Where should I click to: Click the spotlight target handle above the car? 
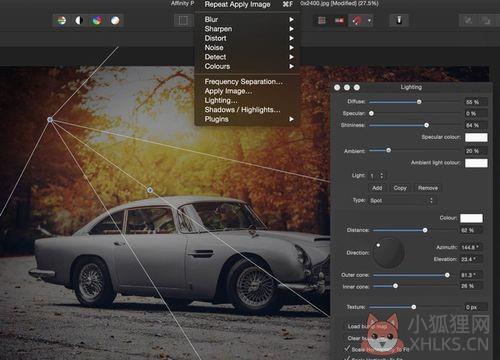click(x=150, y=190)
